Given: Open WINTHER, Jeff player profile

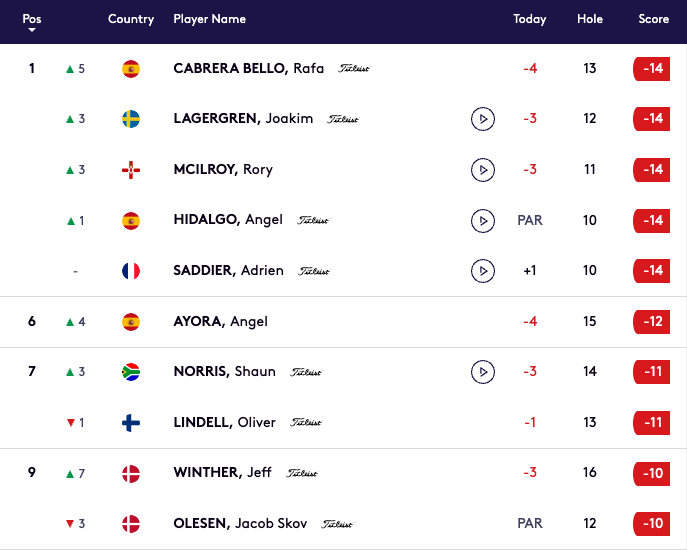Looking at the screenshot, I should pos(222,473).
